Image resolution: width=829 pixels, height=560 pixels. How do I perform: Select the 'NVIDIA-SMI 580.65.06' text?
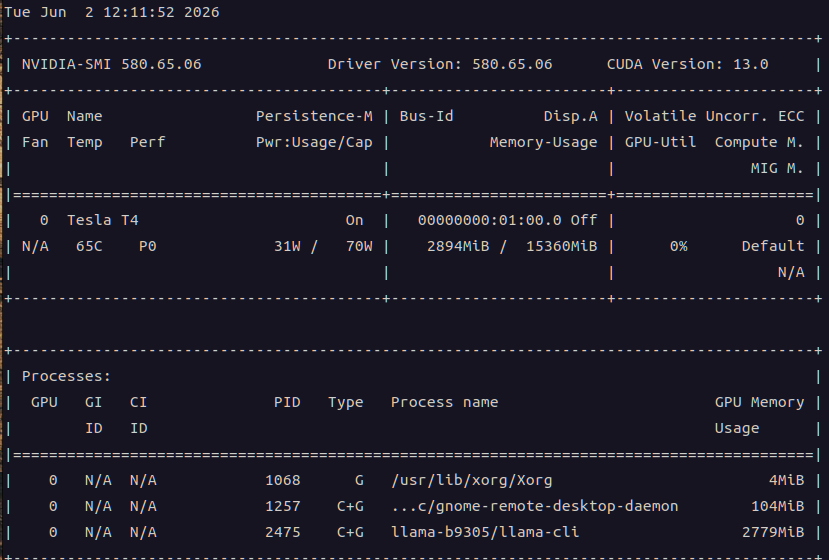(112, 65)
